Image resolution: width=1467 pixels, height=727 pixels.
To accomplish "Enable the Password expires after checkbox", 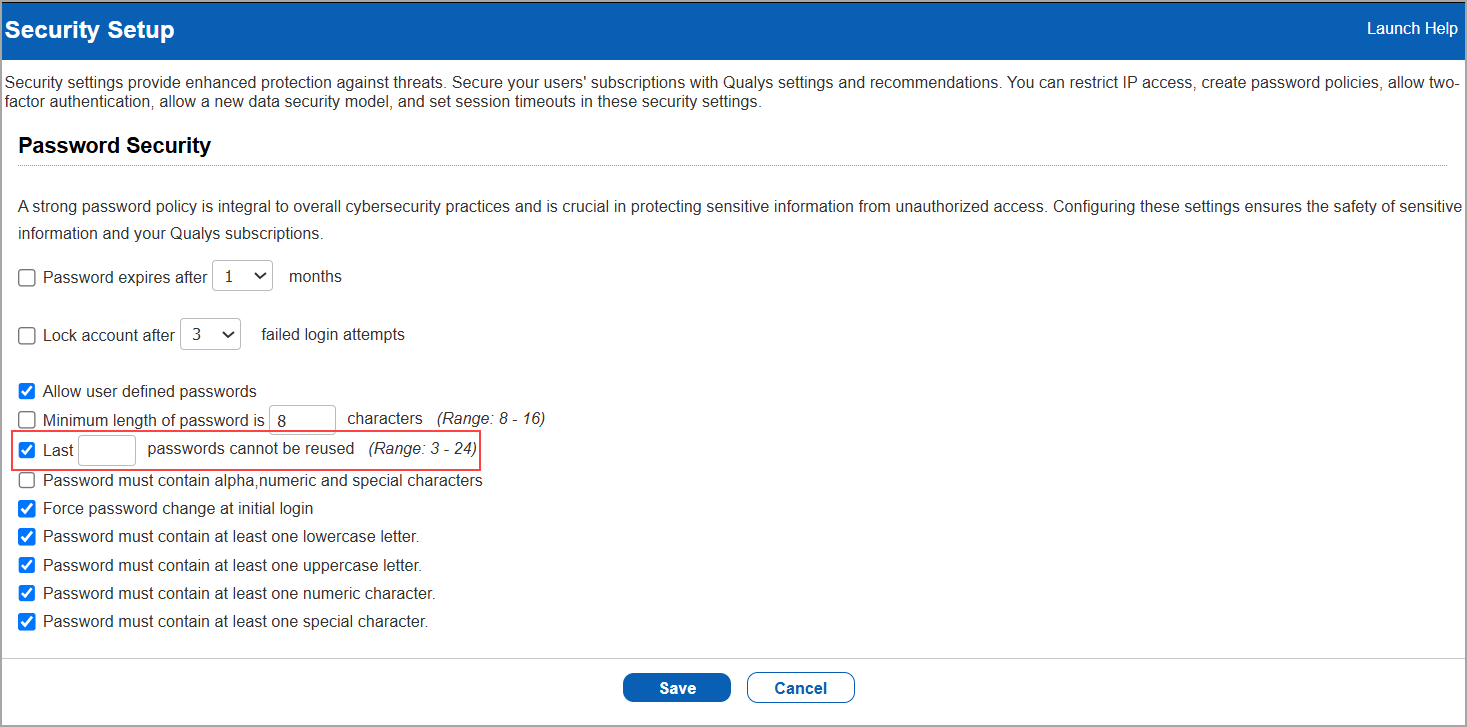I will pyautogui.click(x=27, y=278).
